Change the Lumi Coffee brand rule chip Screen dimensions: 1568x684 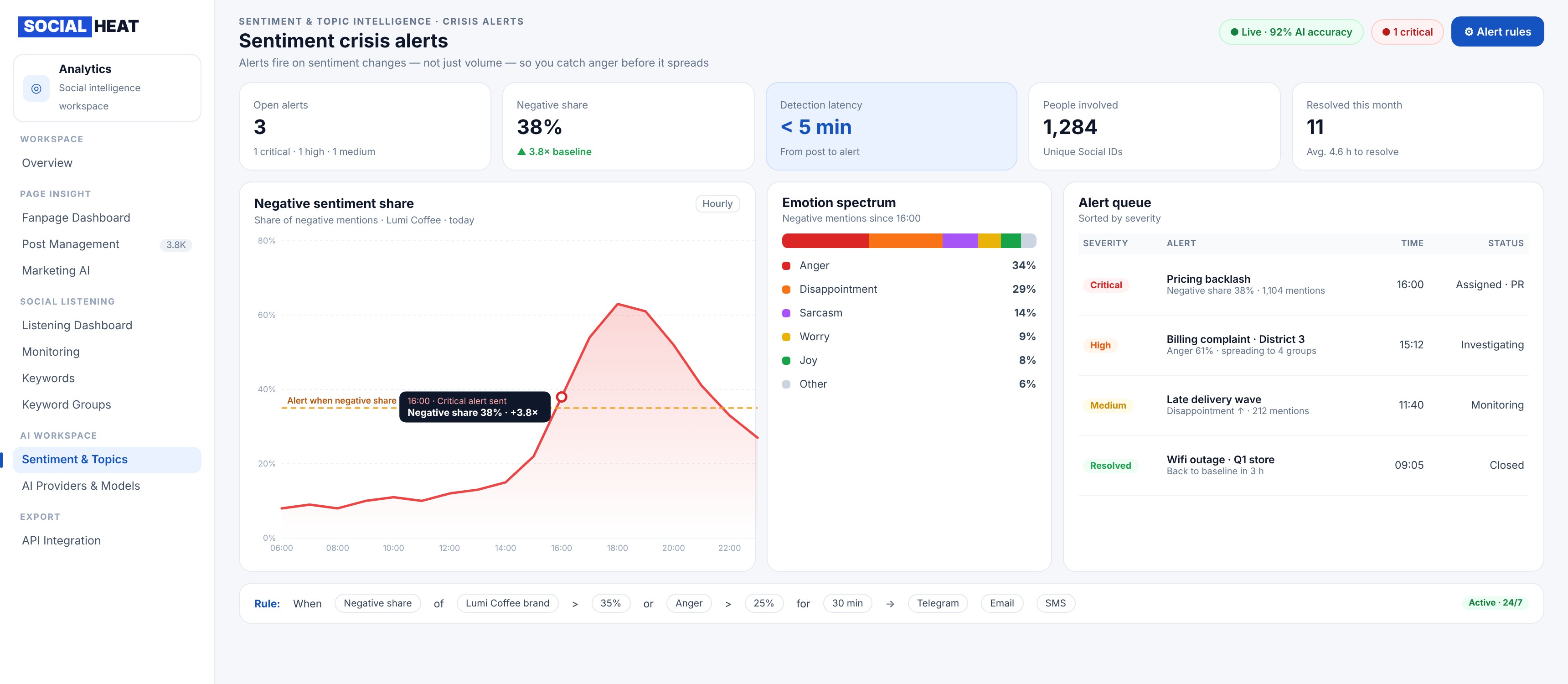[507, 603]
